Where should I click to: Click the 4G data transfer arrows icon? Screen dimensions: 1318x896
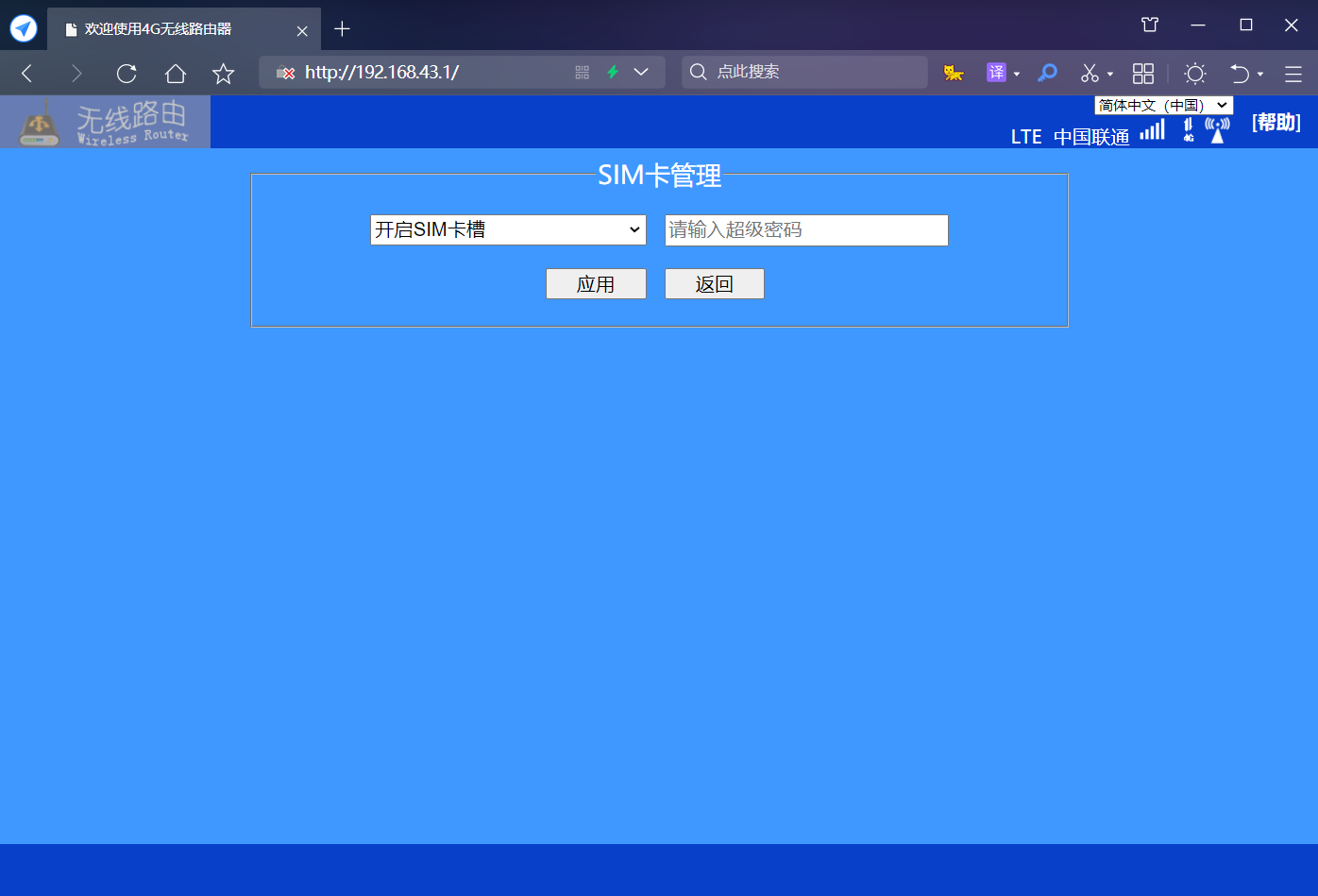click(1189, 130)
